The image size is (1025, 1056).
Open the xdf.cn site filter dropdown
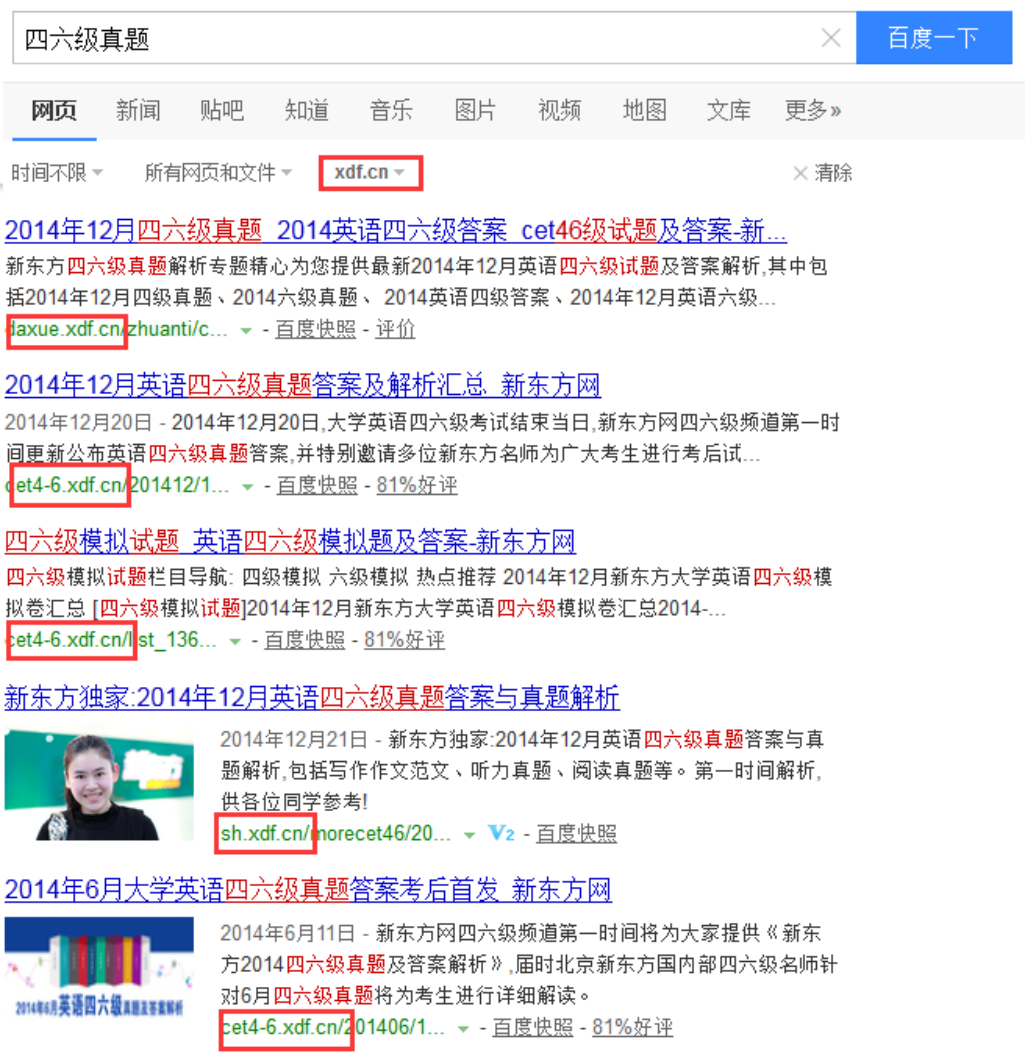[370, 172]
